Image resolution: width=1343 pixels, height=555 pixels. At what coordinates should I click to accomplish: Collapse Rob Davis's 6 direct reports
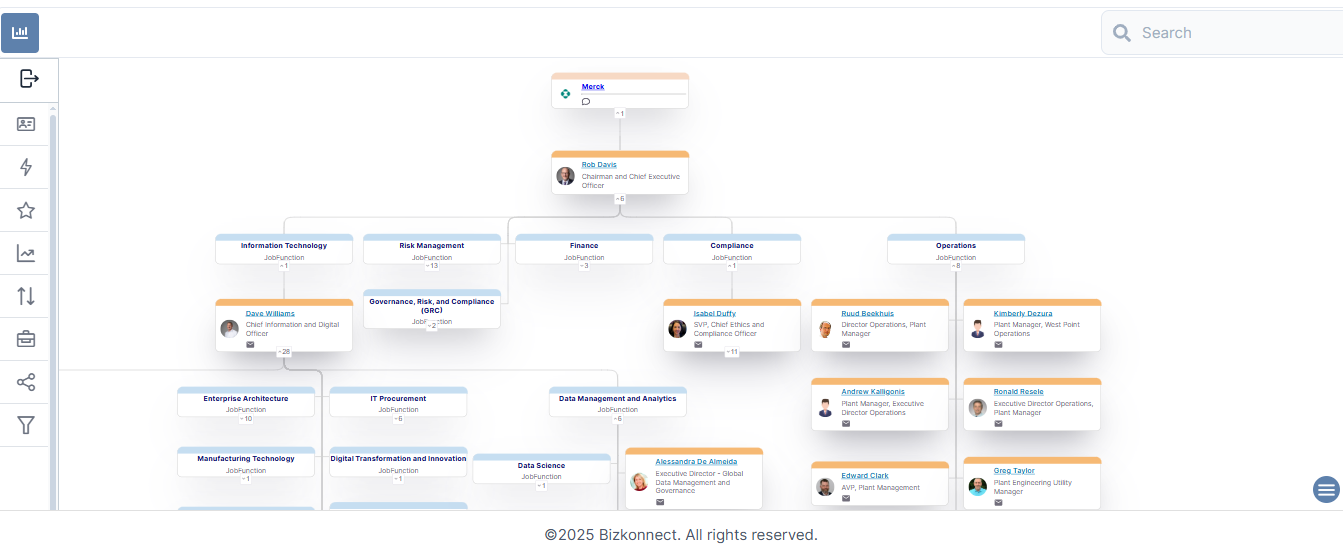(x=620, y=198)
